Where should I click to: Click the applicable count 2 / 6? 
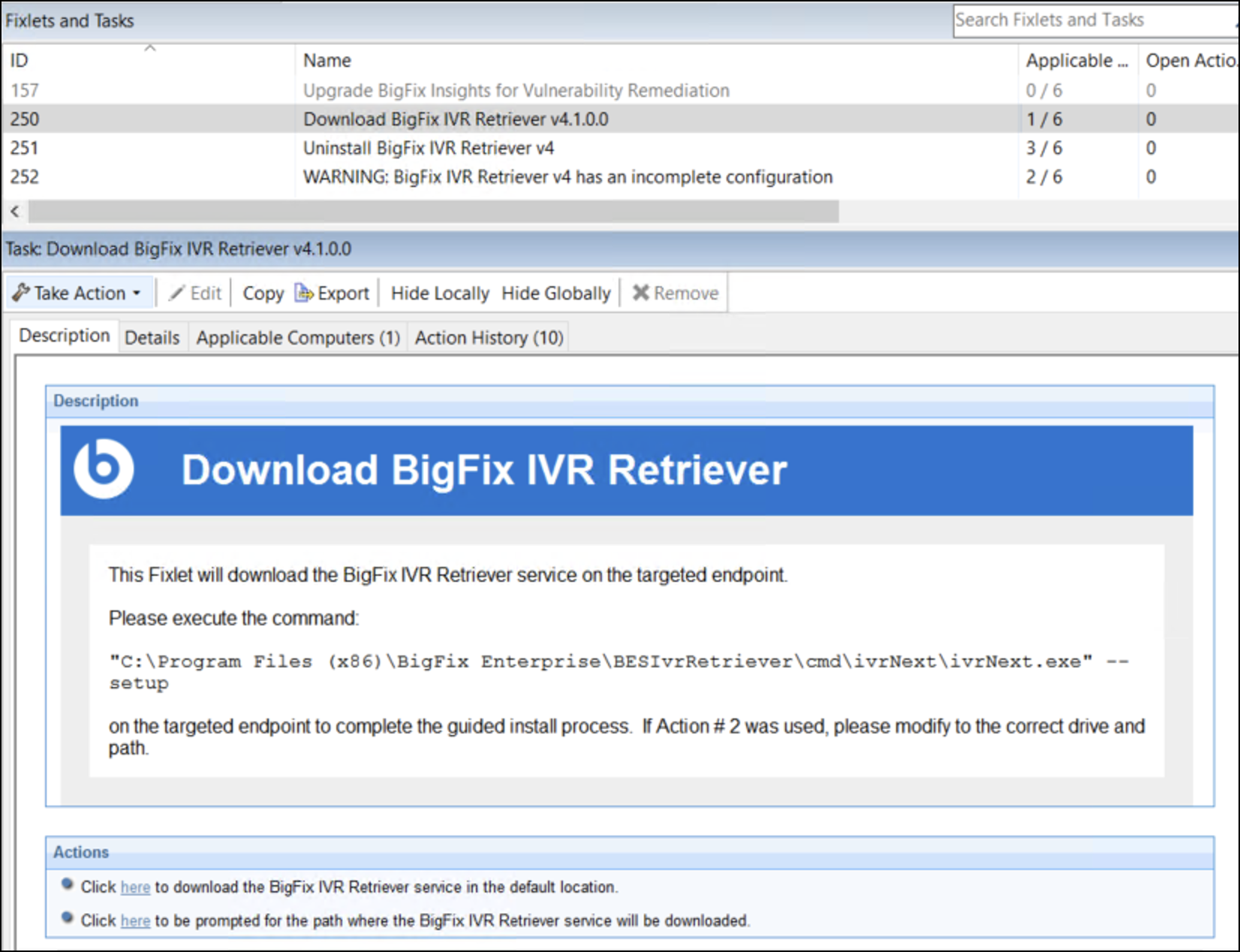(x=1044, y=176)
